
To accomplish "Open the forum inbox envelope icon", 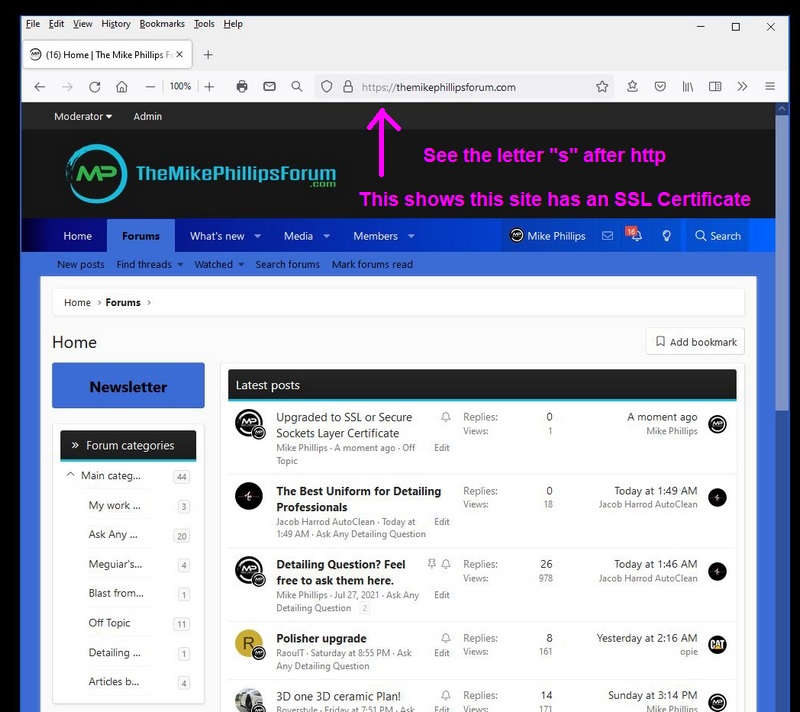I will (607, 236).
